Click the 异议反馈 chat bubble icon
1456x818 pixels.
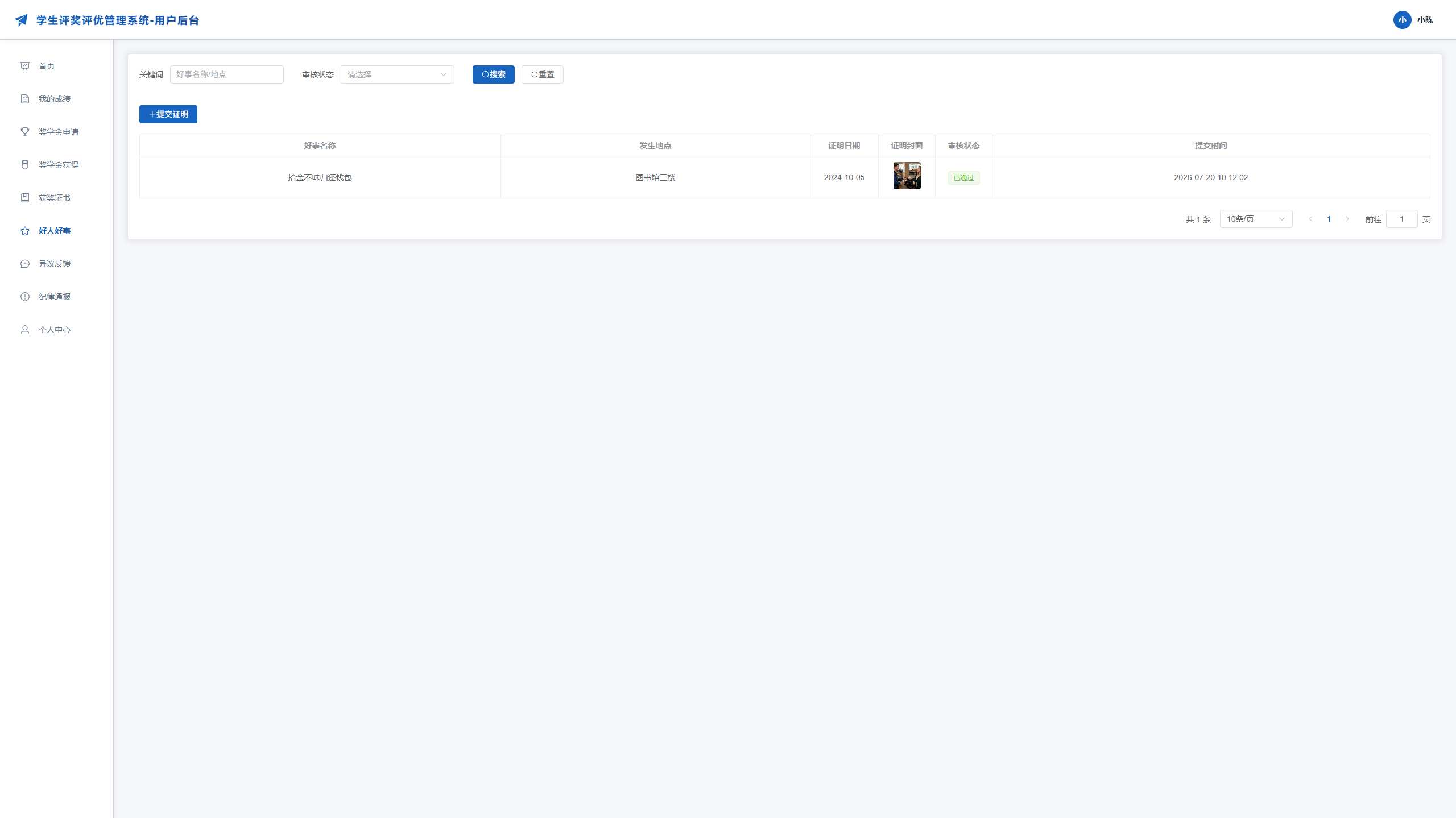25,264
